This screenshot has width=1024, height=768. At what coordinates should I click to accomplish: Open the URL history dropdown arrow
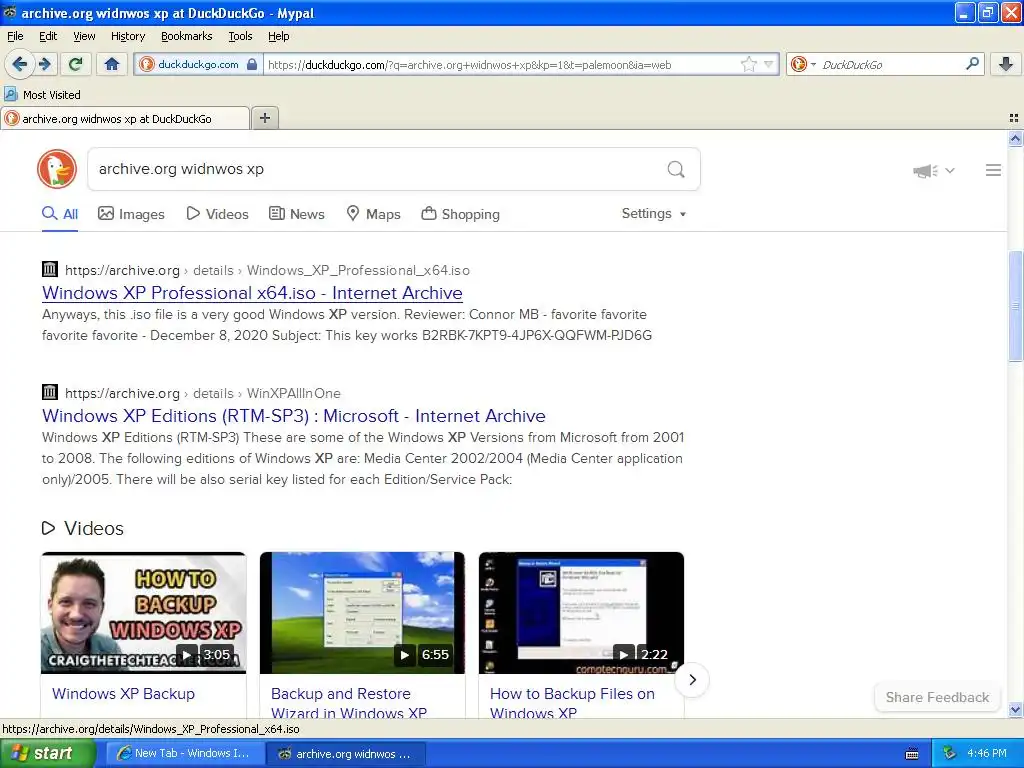(769, 64)
